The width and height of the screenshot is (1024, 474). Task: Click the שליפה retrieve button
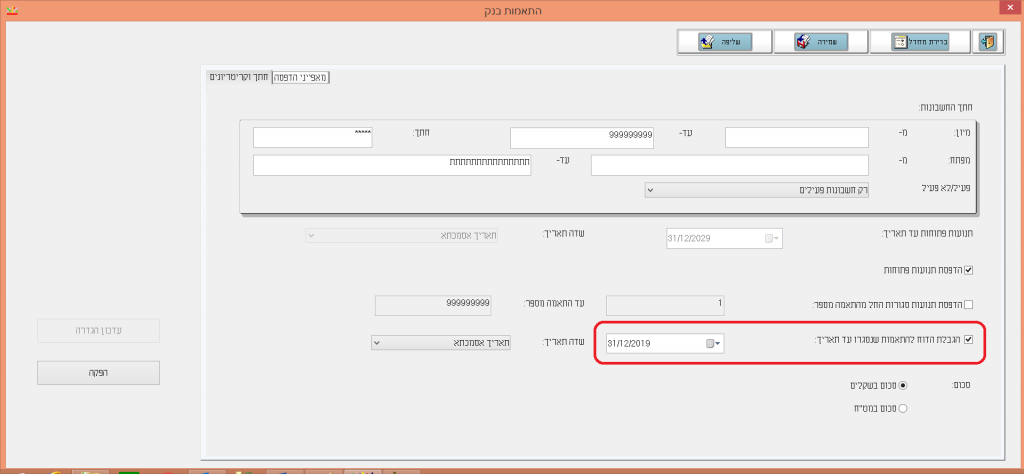coord(725,42)
